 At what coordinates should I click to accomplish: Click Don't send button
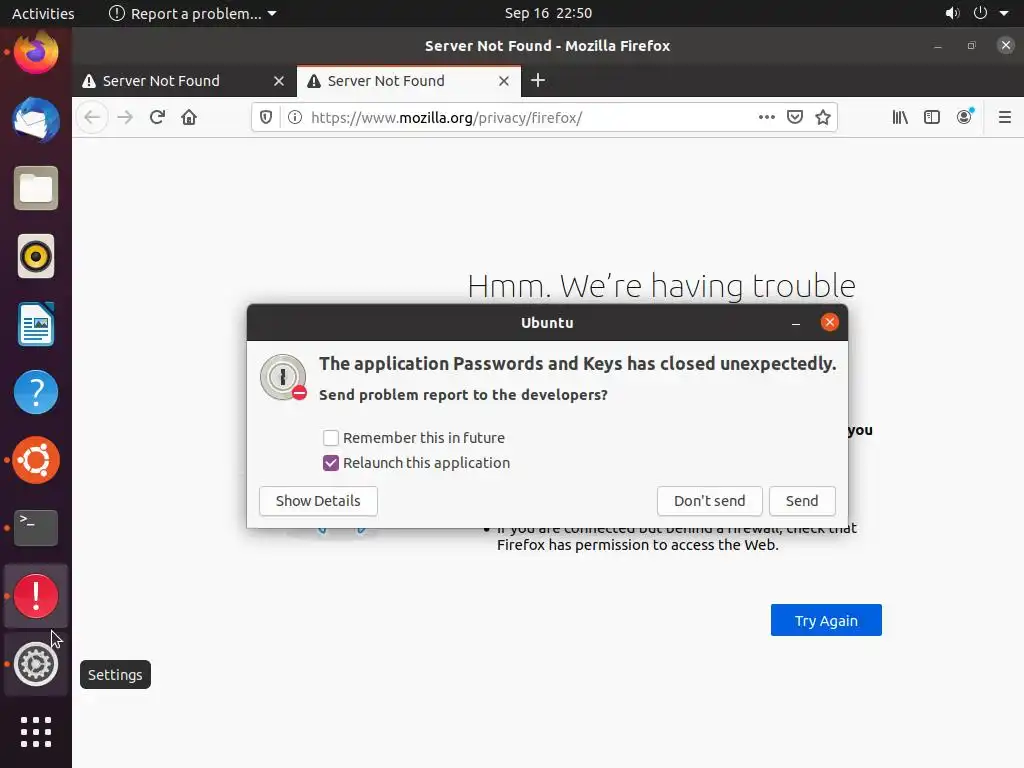[709, 501]
